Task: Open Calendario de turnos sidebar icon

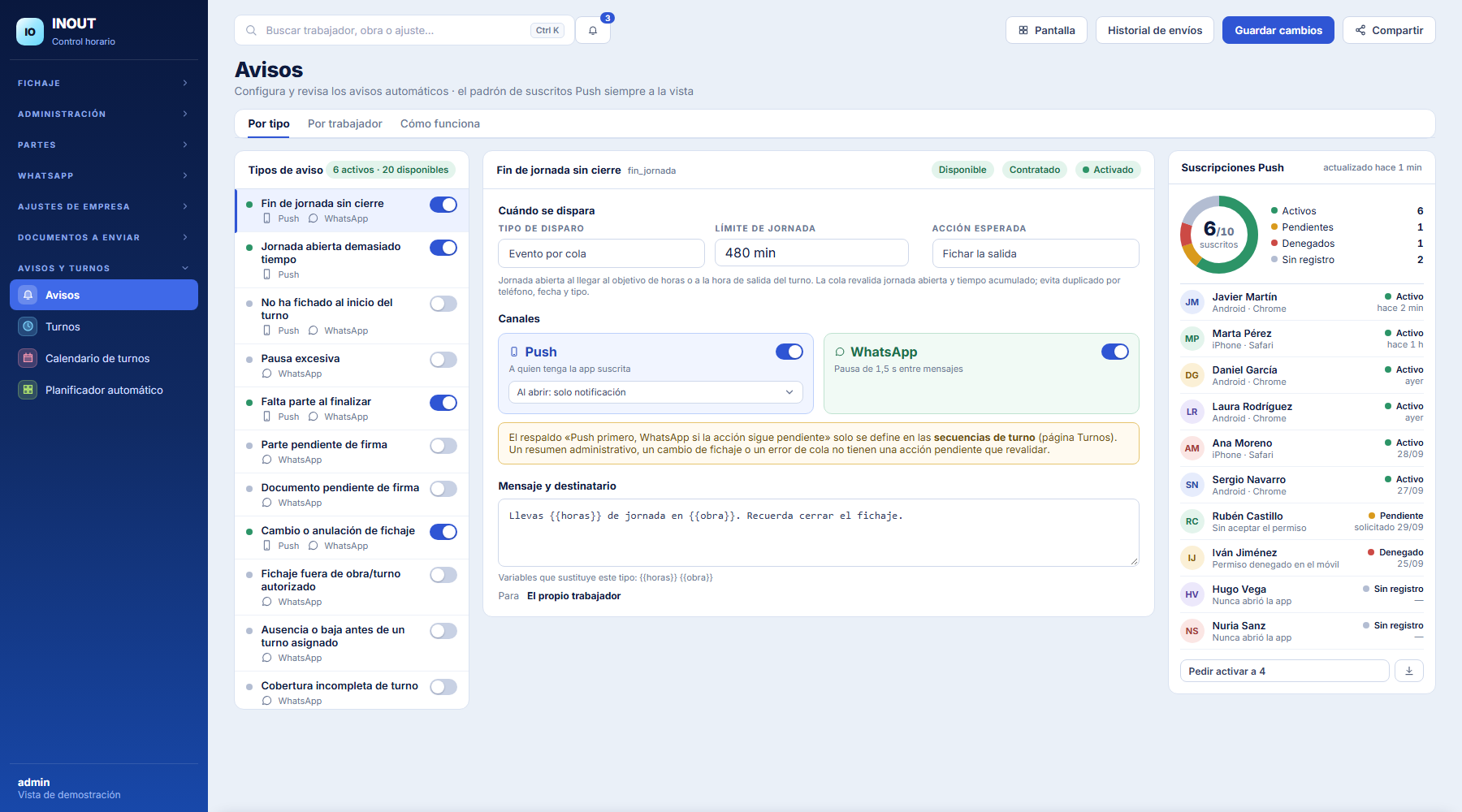Action: pos(28,358)
